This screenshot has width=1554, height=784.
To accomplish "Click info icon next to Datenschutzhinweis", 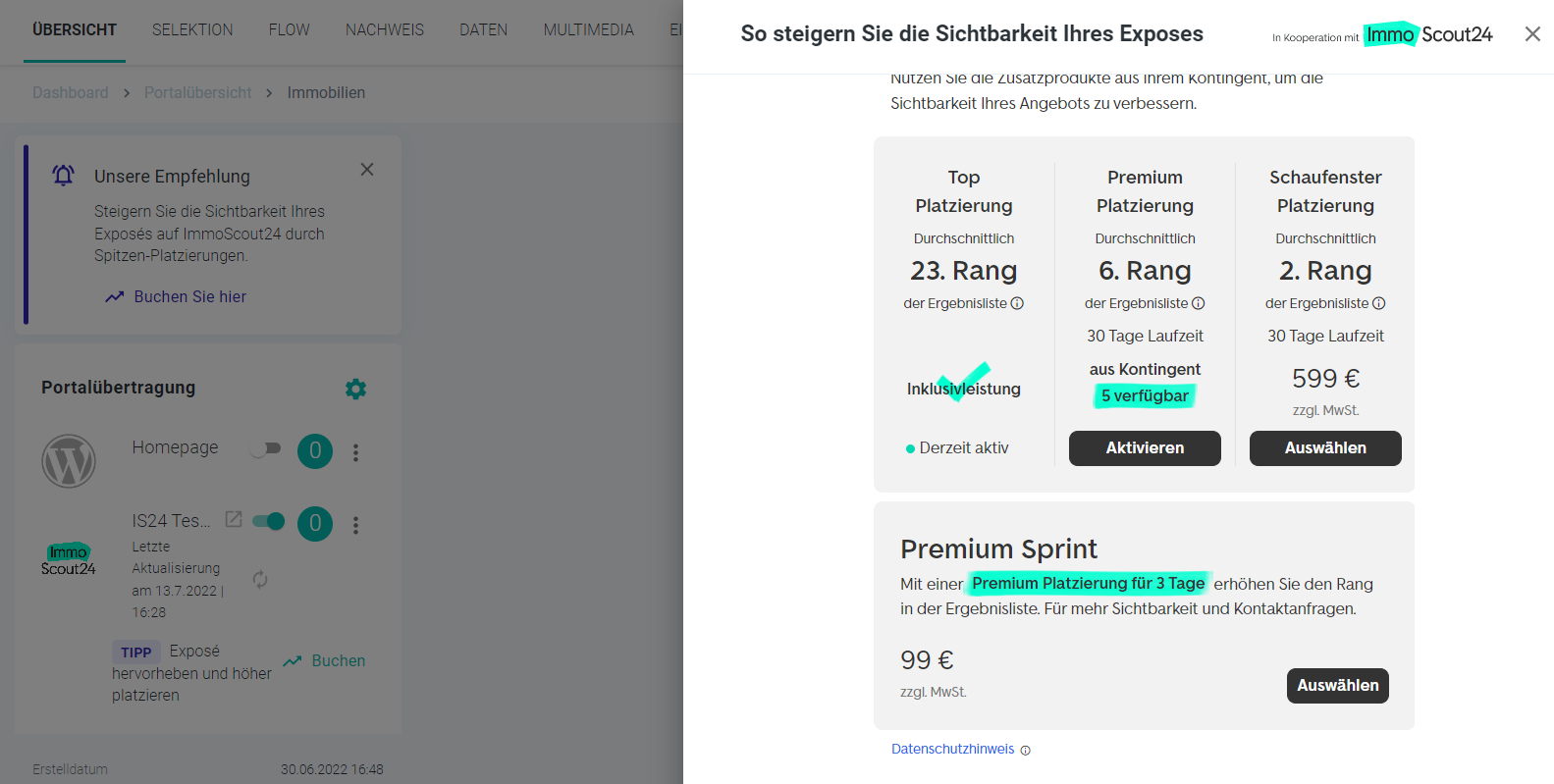I will 1026,751.
